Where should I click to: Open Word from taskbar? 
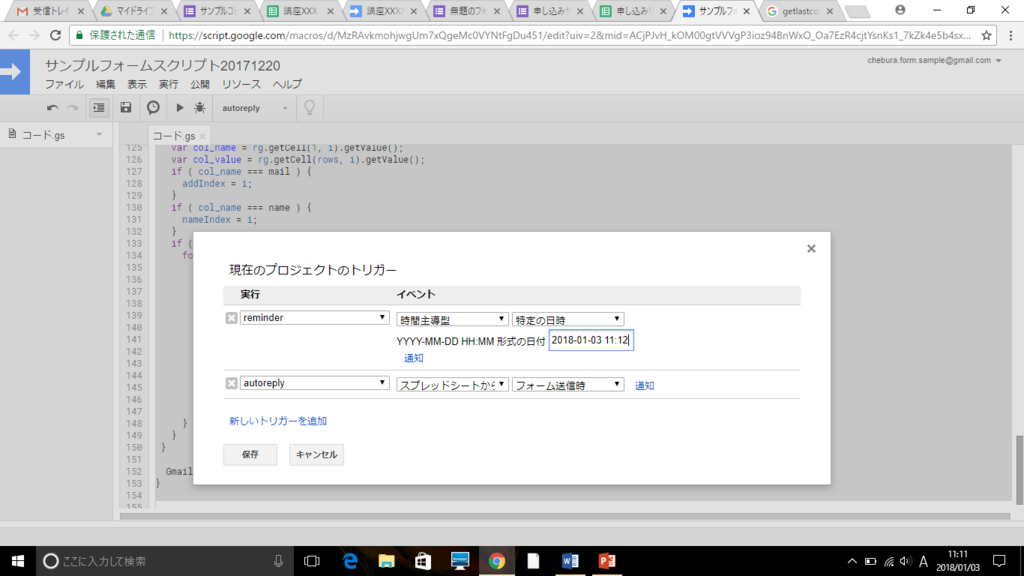pos(570,561)
